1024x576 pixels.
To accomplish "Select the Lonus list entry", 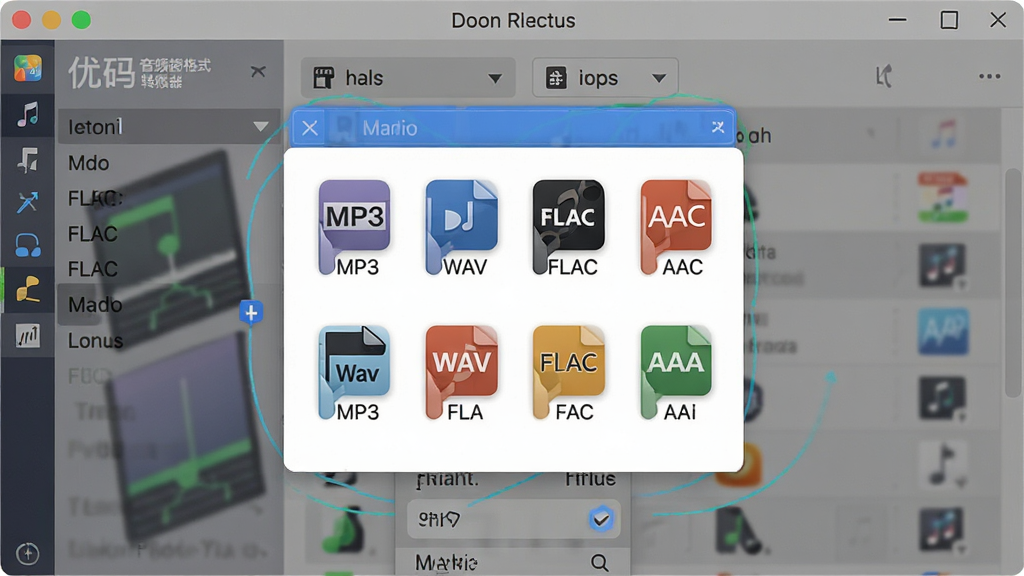I will point(95,340).
